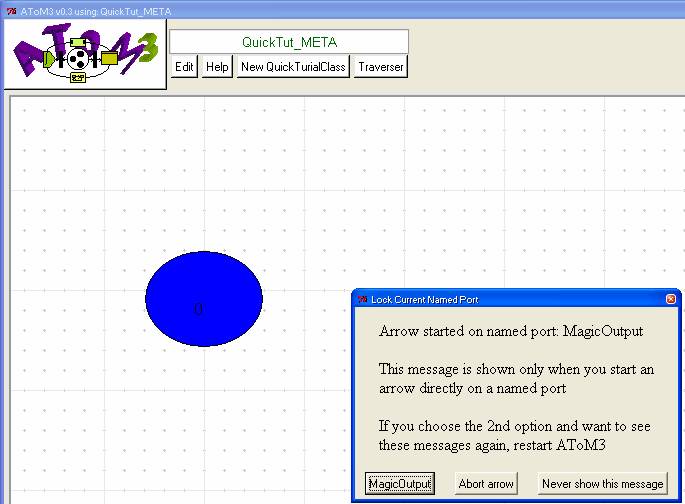Click the AToM3 window title bar icon
The width and height of the screenshot is (685, 504).
pyautogui.click(x=11, y=11)
